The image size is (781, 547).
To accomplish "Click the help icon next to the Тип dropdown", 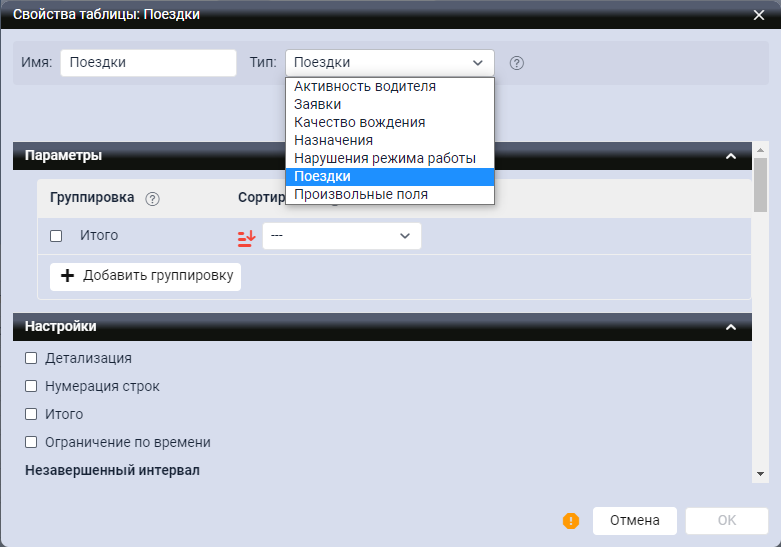I will point(517,63).
